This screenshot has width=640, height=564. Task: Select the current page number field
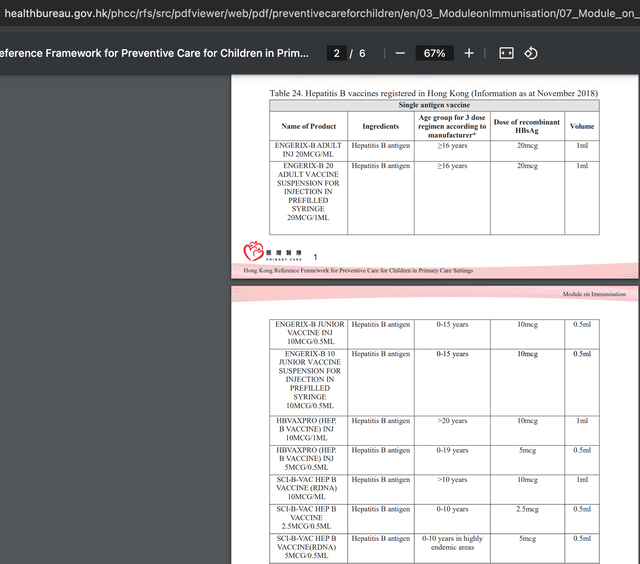[x=337, y=53]
